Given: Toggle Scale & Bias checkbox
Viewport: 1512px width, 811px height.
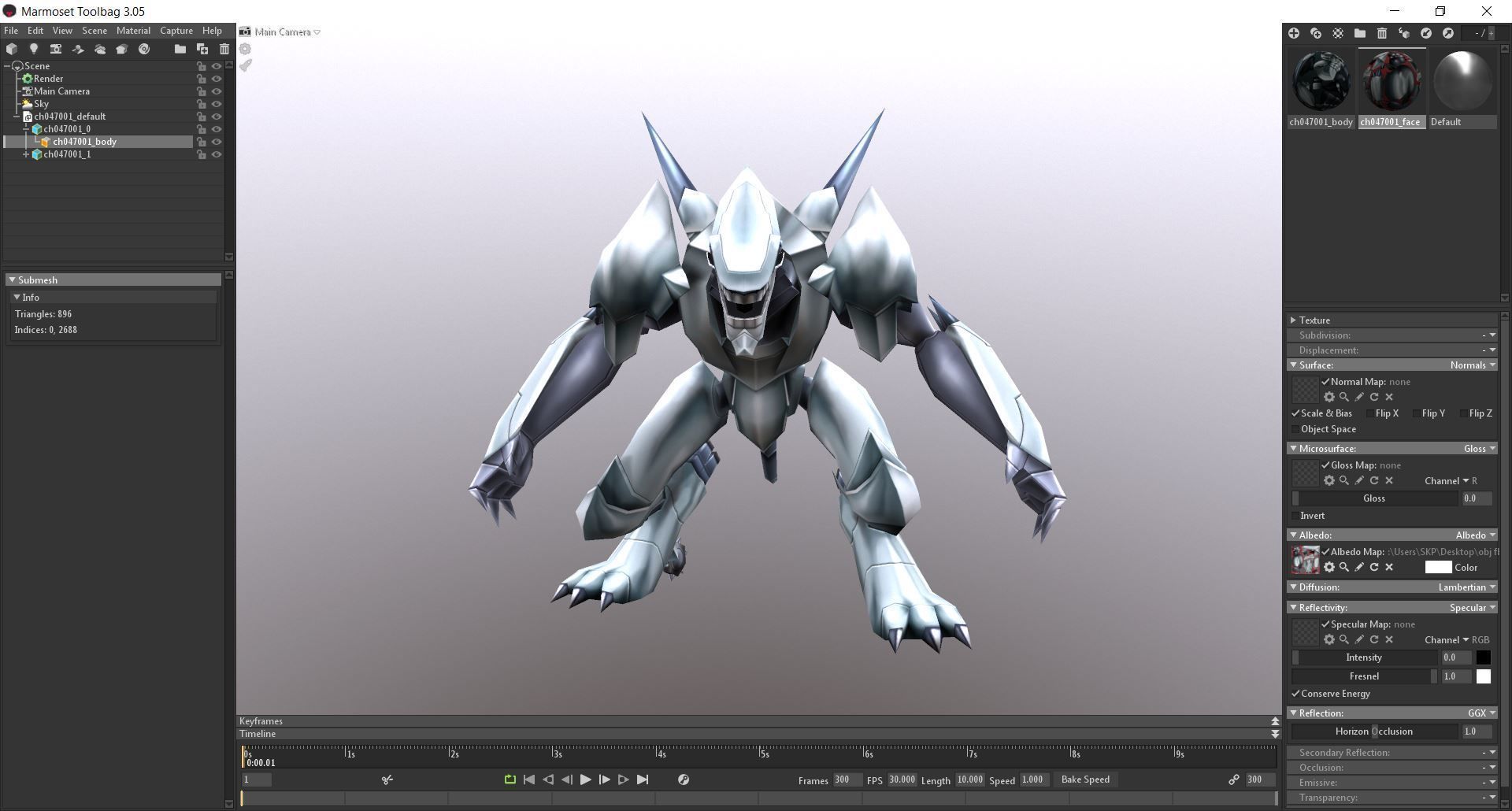Looking at the screenshot, I should coord(1295,413).
